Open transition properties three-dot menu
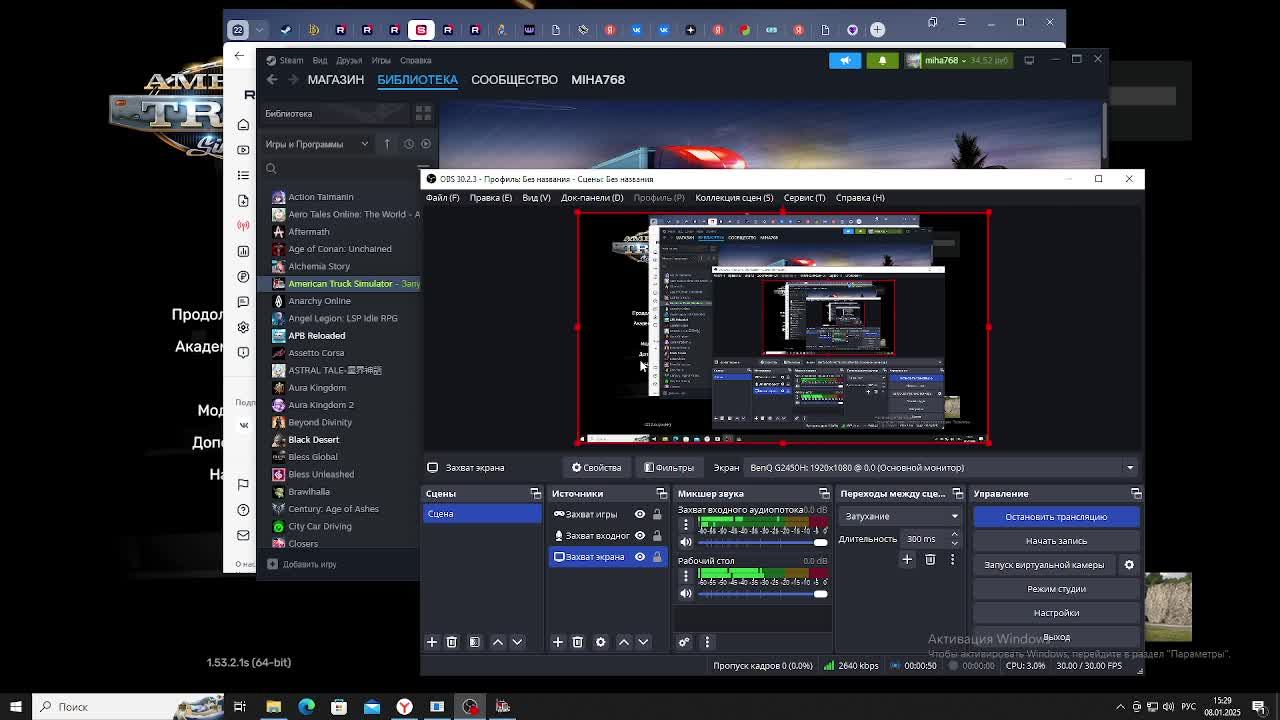Viewport: 1280px width, 720px height. tap(952, 560)
